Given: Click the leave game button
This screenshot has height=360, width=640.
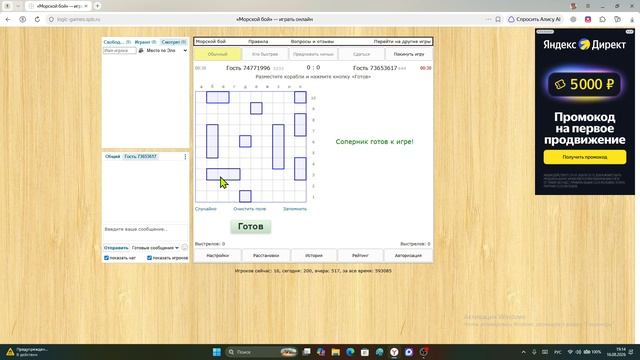Looking at the screenshot, I should (409, 54).
